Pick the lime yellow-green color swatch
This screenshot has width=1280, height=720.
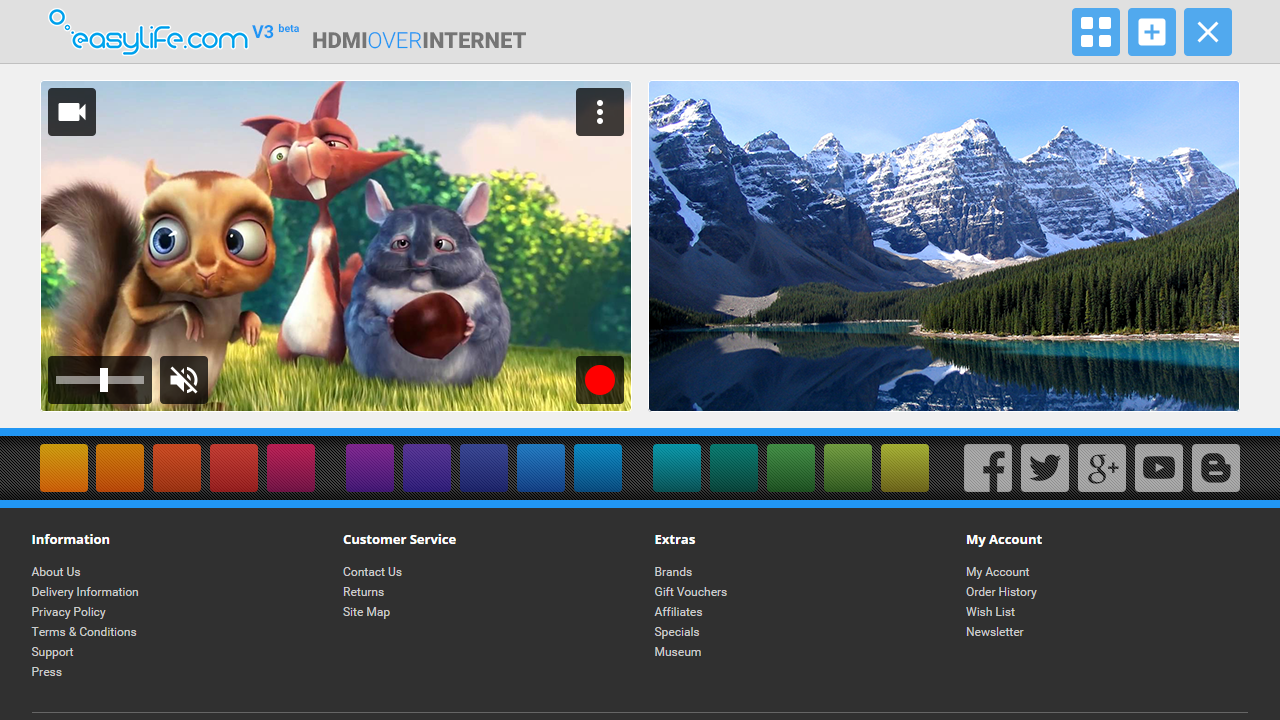coord(905,468)
